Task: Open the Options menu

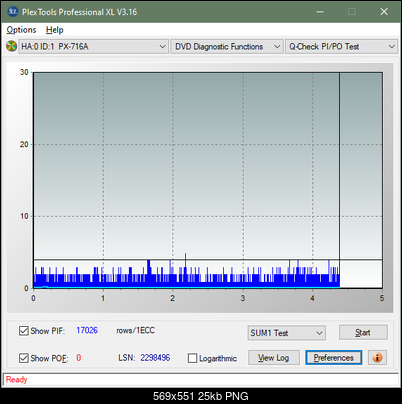Action: coord(21,30)
